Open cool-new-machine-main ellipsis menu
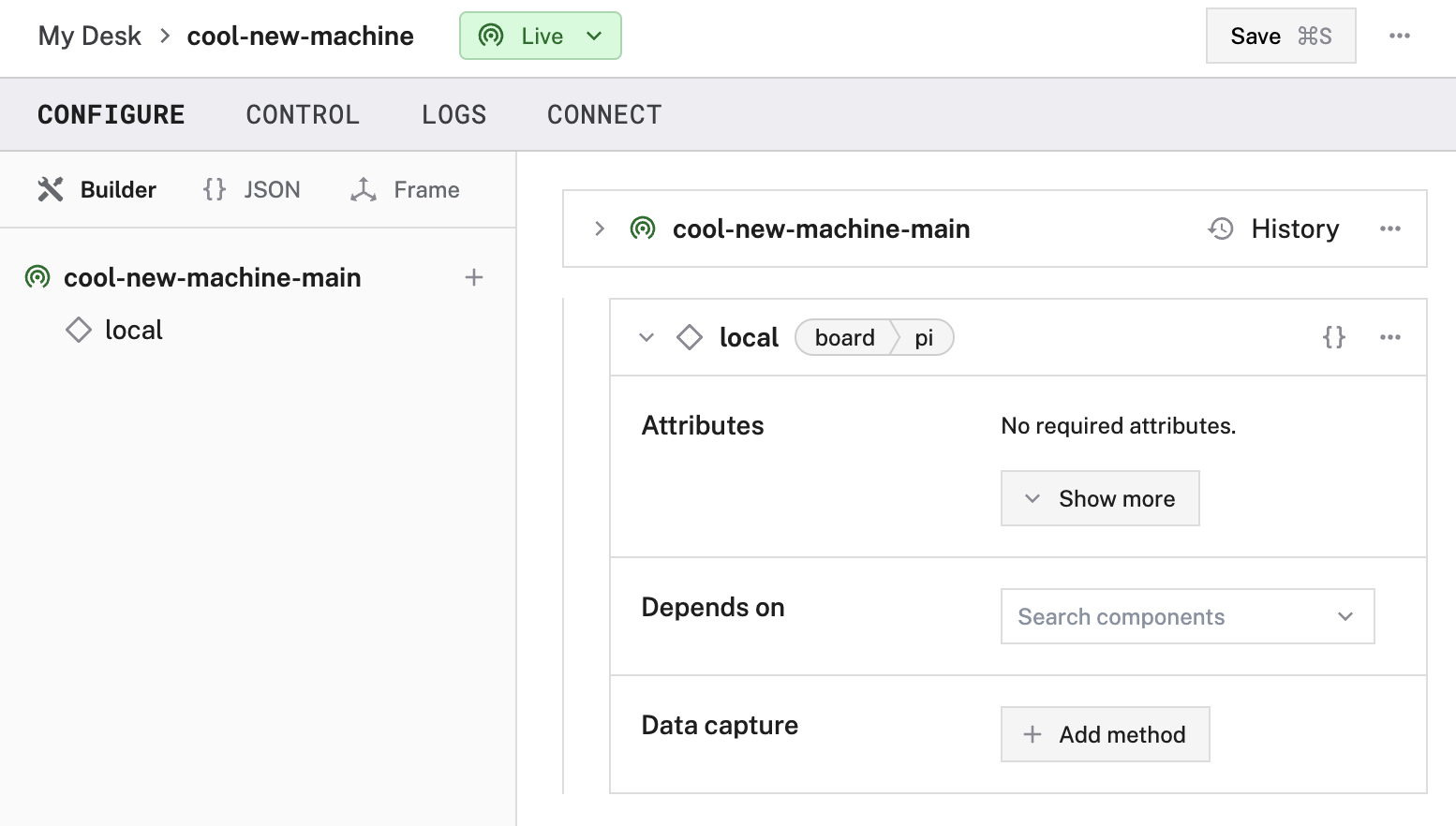Viewport: 1456px width, 826px height. pos(1389,228)
